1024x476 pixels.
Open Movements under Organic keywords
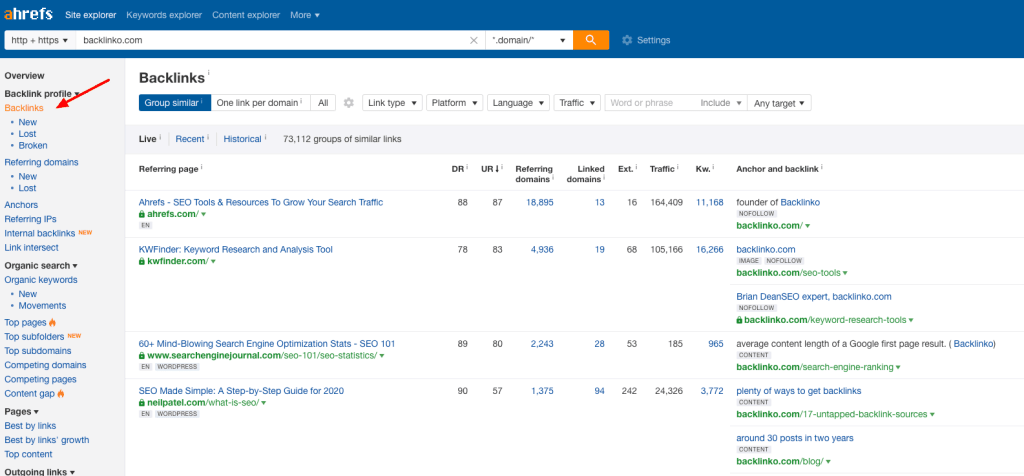(x=42, y=306)
